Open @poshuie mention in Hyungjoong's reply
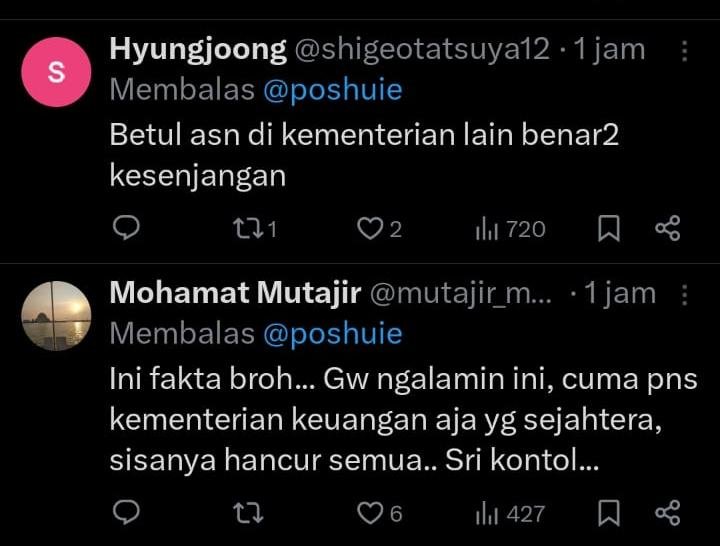 coord(332,90)
